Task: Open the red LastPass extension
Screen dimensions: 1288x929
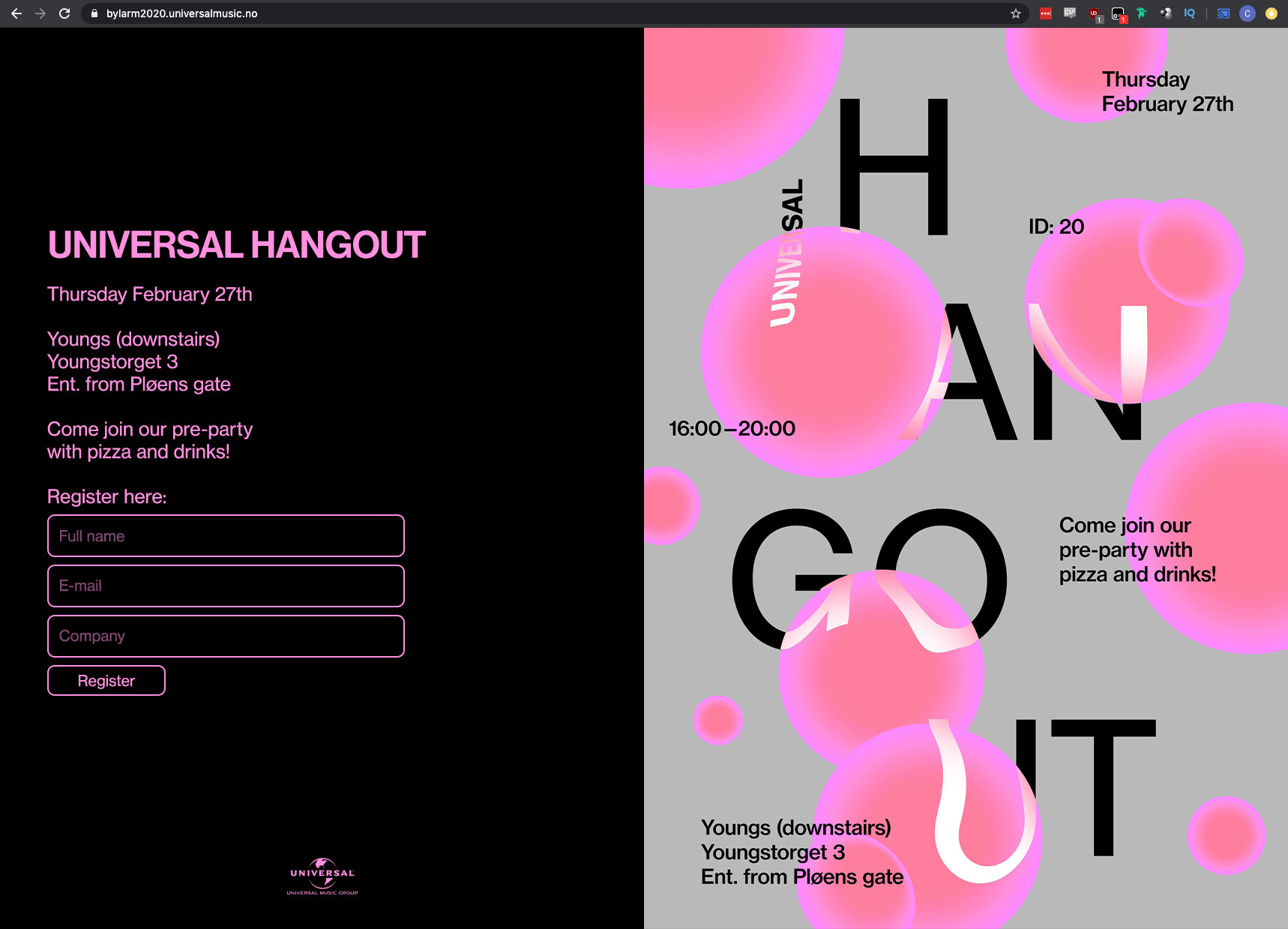Action: pos(1045,13)
